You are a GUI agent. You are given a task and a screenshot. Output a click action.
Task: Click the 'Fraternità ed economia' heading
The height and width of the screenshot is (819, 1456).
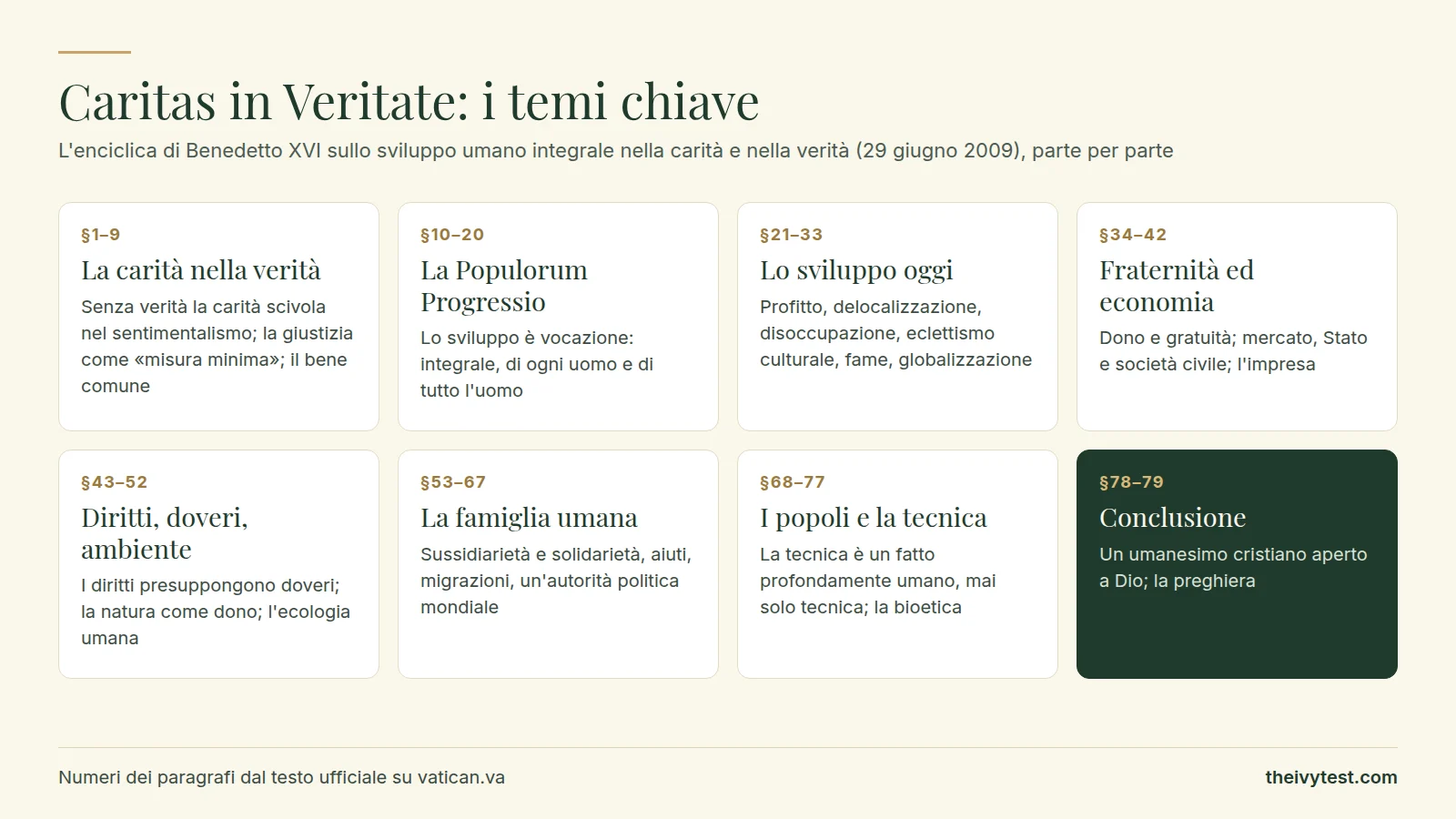pyautogui.click(x=1177, y=286)
